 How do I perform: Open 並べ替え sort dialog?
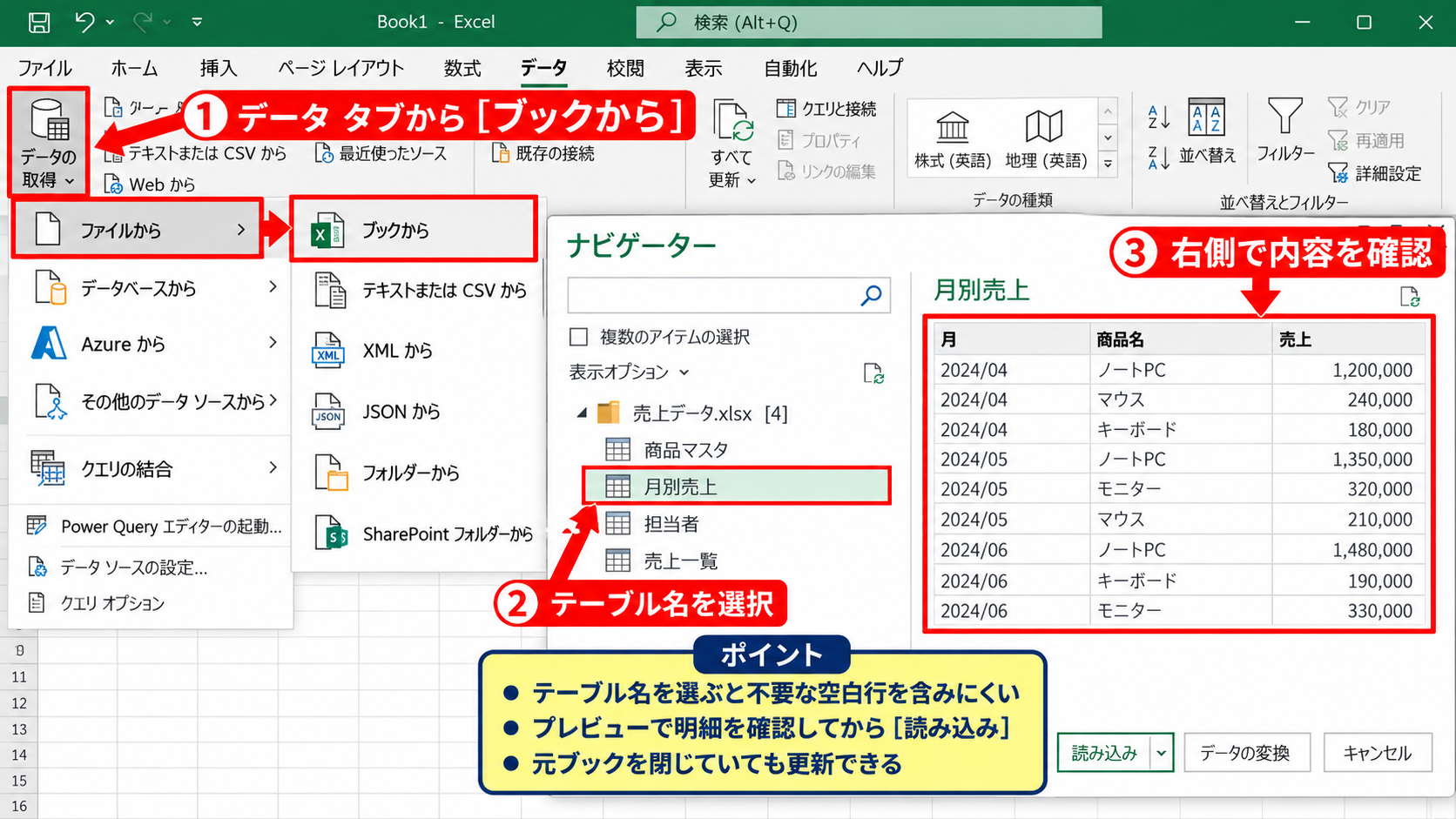click(1207, 131)
